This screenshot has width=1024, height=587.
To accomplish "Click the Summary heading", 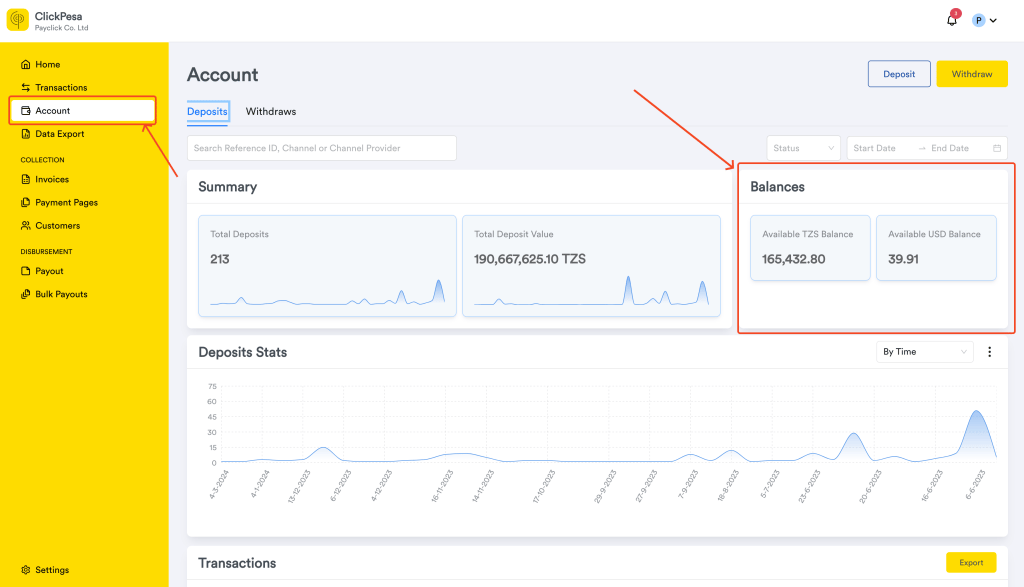I will pyautogui.click(x=227, y=187).
